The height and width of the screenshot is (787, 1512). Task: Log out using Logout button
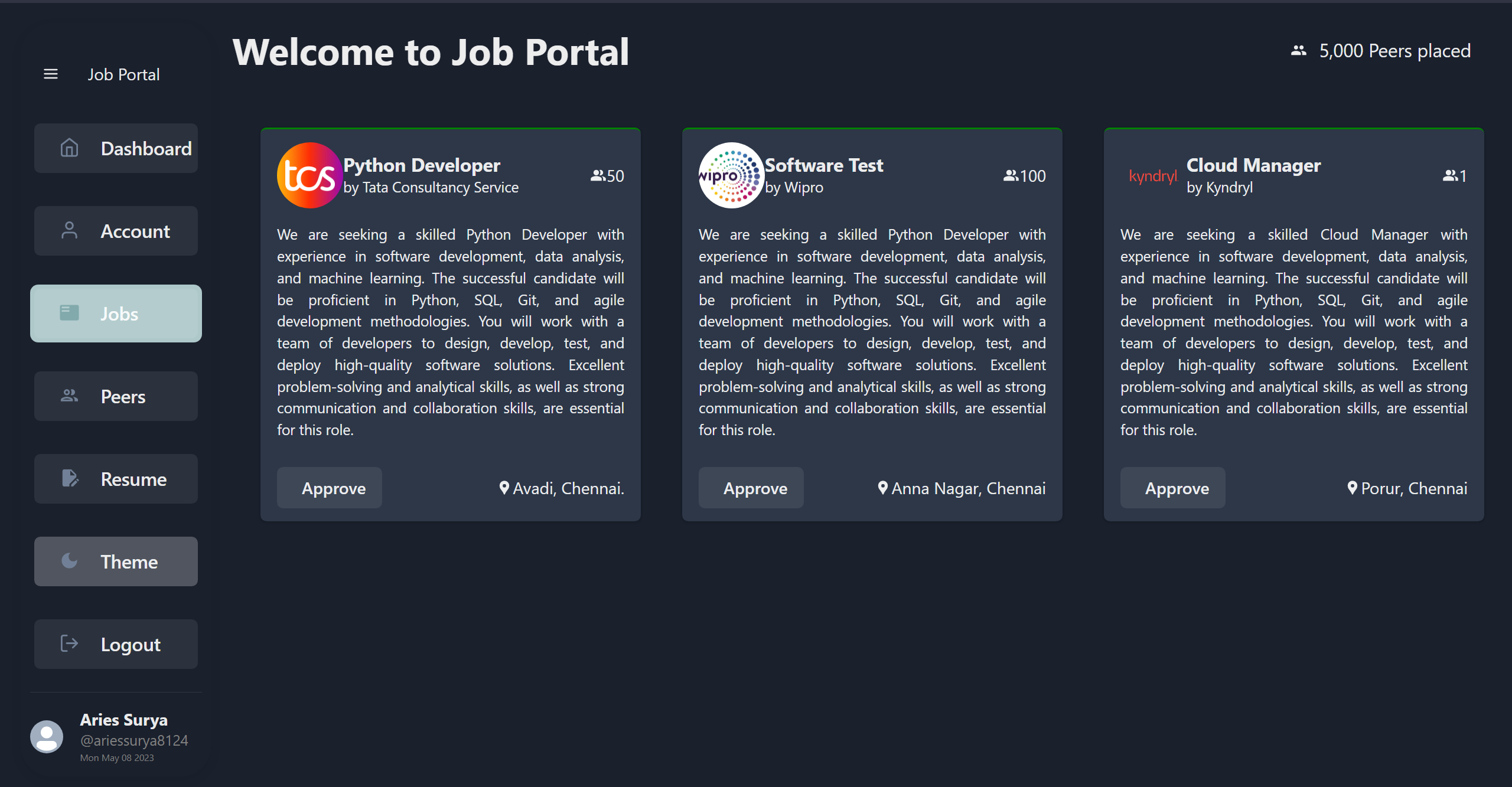click(116, 644)
